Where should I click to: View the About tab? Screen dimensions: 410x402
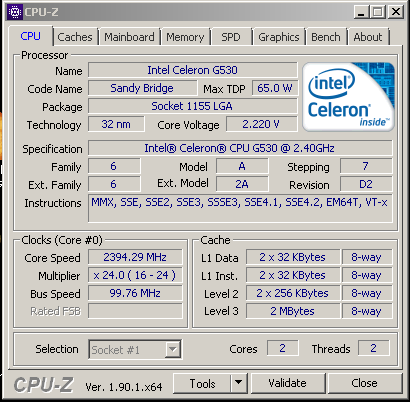coord(368,37)
